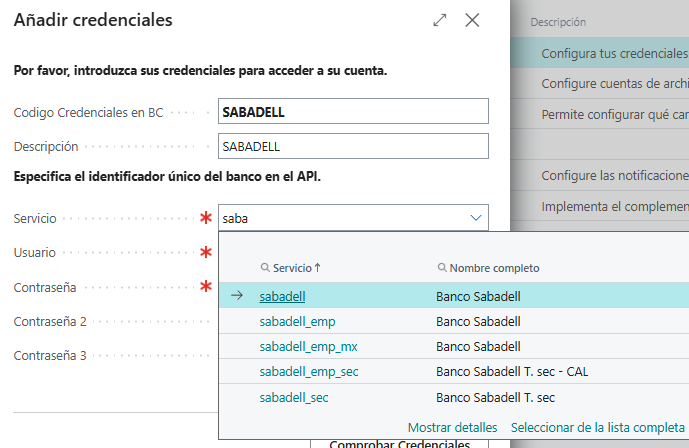This screenshot has height=448, width=689.
Task: Expand the dialog to full screen
Action: click(439, 20)
